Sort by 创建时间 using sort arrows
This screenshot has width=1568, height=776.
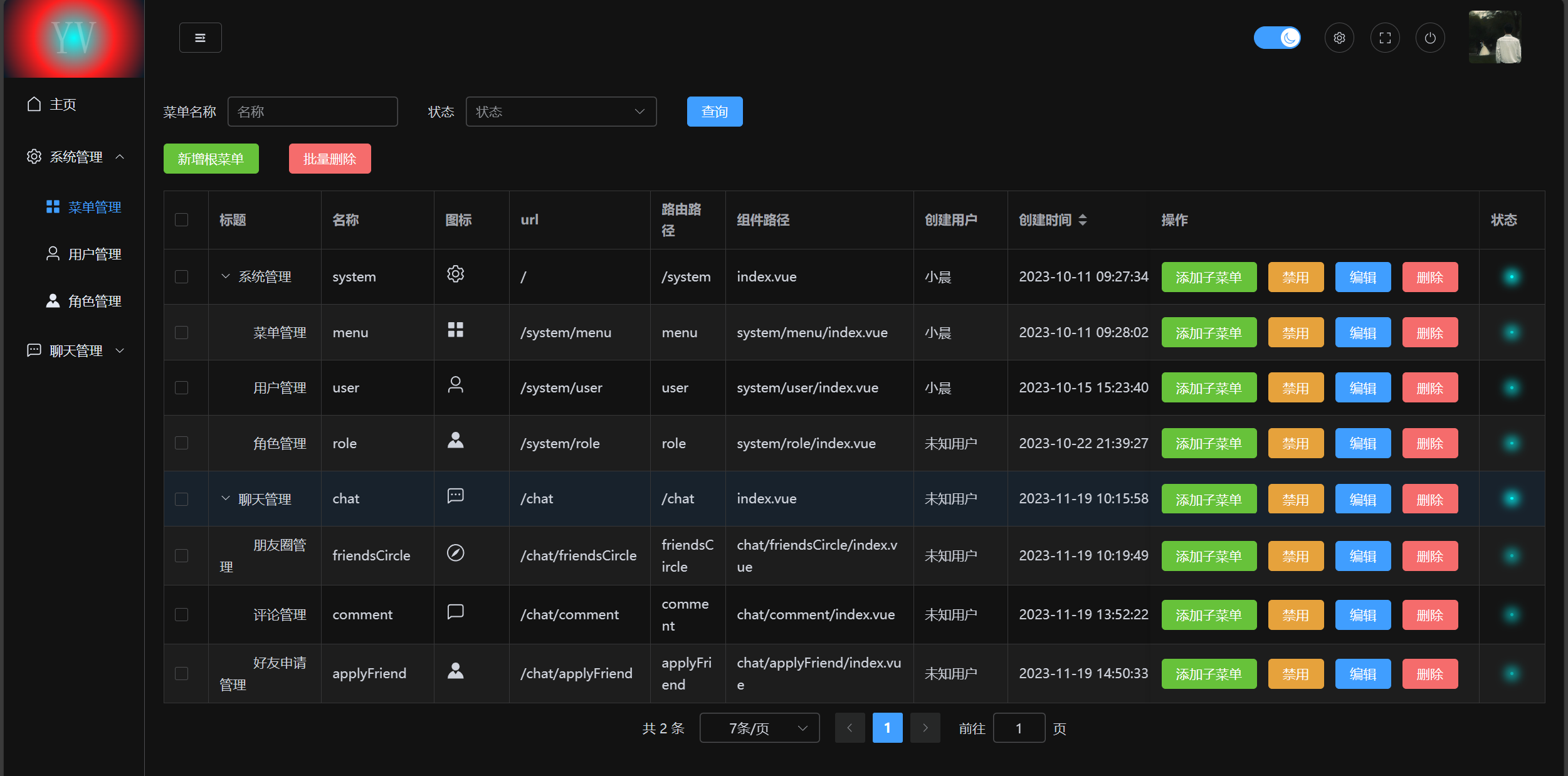point(1083,220)
